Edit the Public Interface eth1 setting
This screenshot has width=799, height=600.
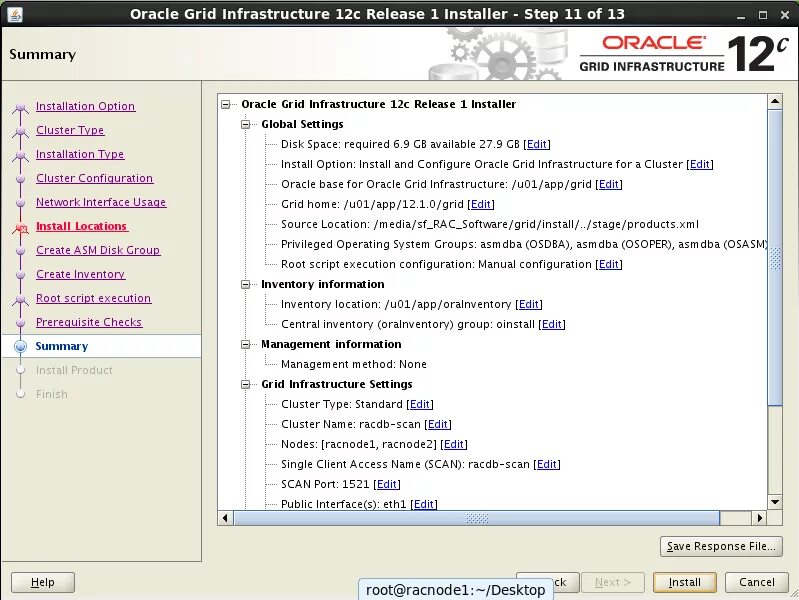424,504
